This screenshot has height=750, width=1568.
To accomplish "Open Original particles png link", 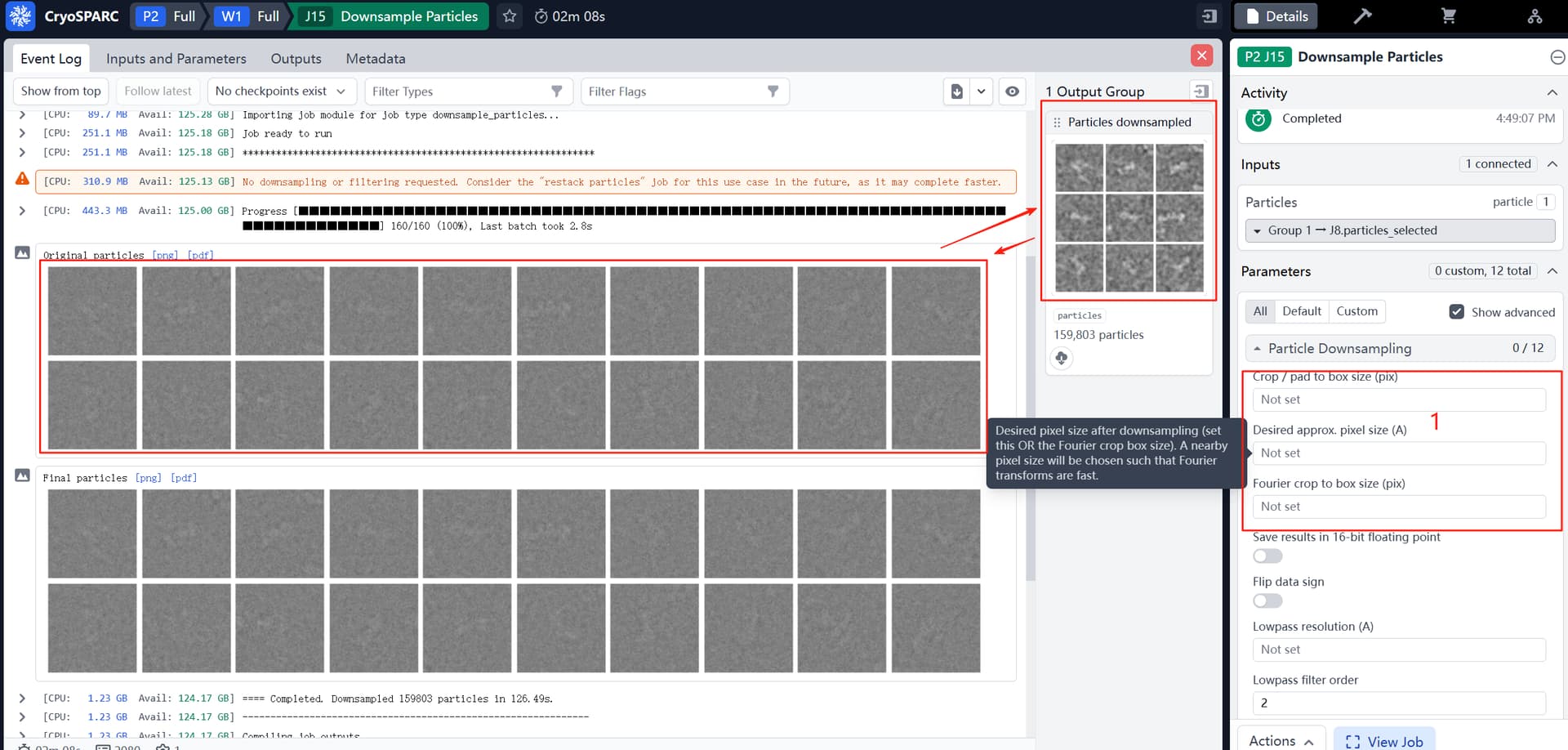I will coord(165,255).
